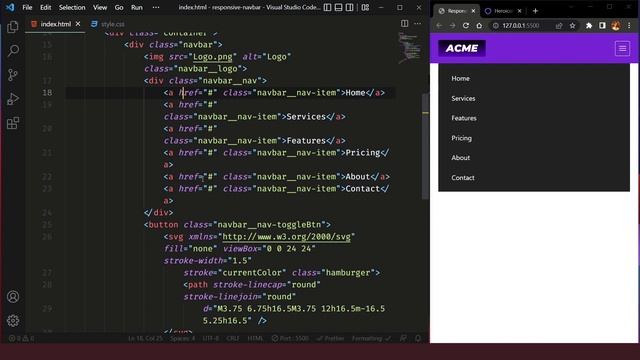Close the Responsive browser tab
The height and width of the screenshot is (360, 640).
pos(473,11)
